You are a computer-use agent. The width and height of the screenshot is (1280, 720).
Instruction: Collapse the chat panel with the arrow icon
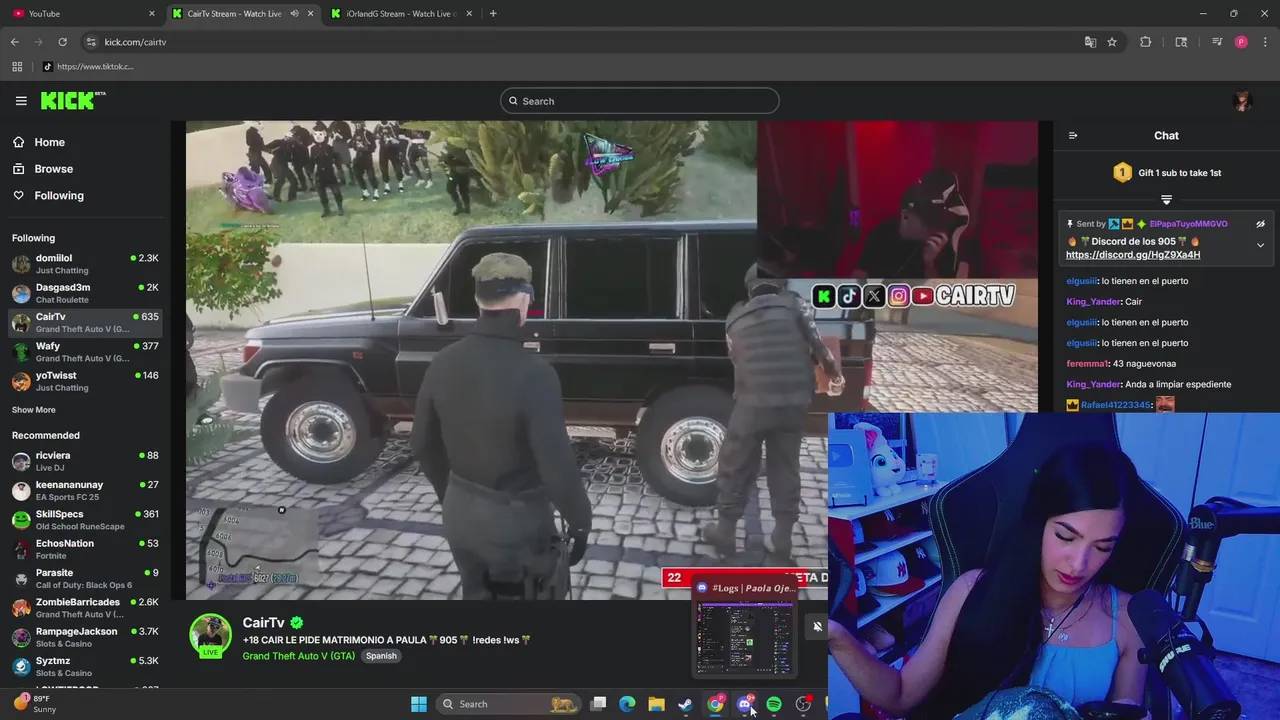point(1073,136)
